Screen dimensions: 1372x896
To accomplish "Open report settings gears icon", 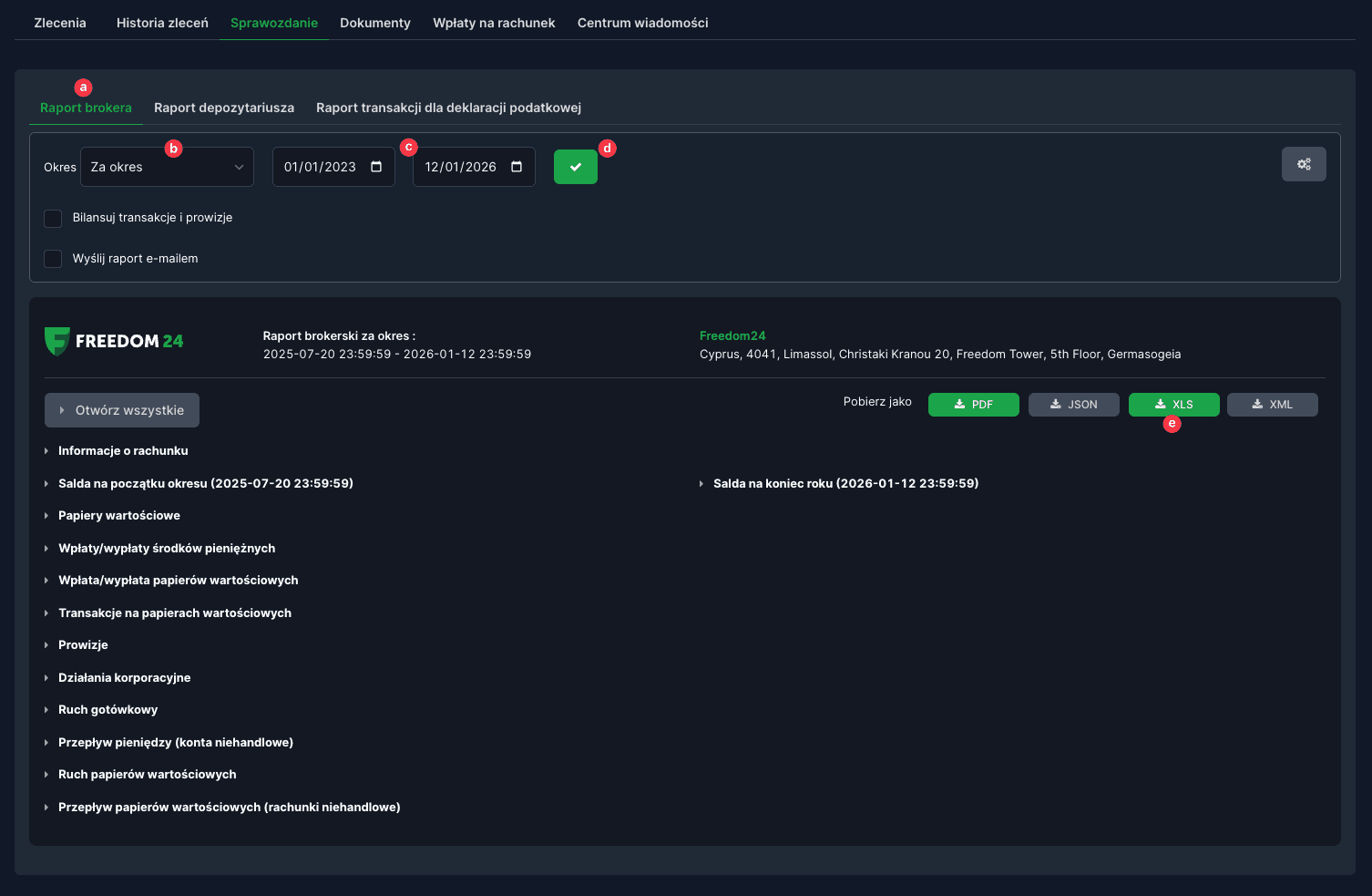I will (x=1304, y=164).
